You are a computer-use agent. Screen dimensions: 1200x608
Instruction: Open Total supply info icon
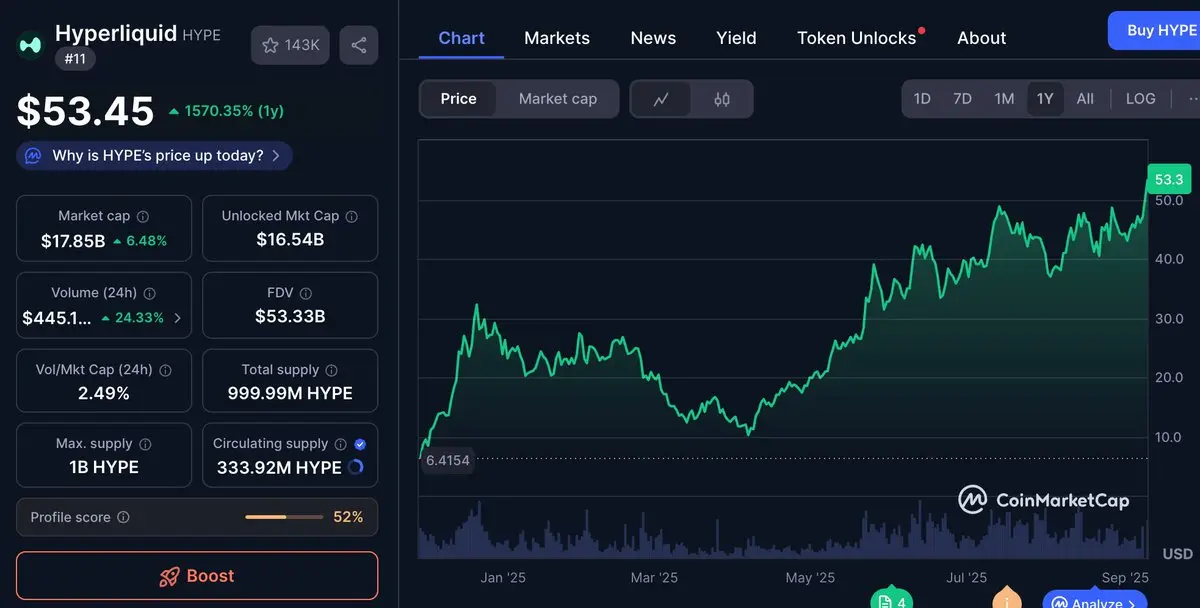point(332,370)
